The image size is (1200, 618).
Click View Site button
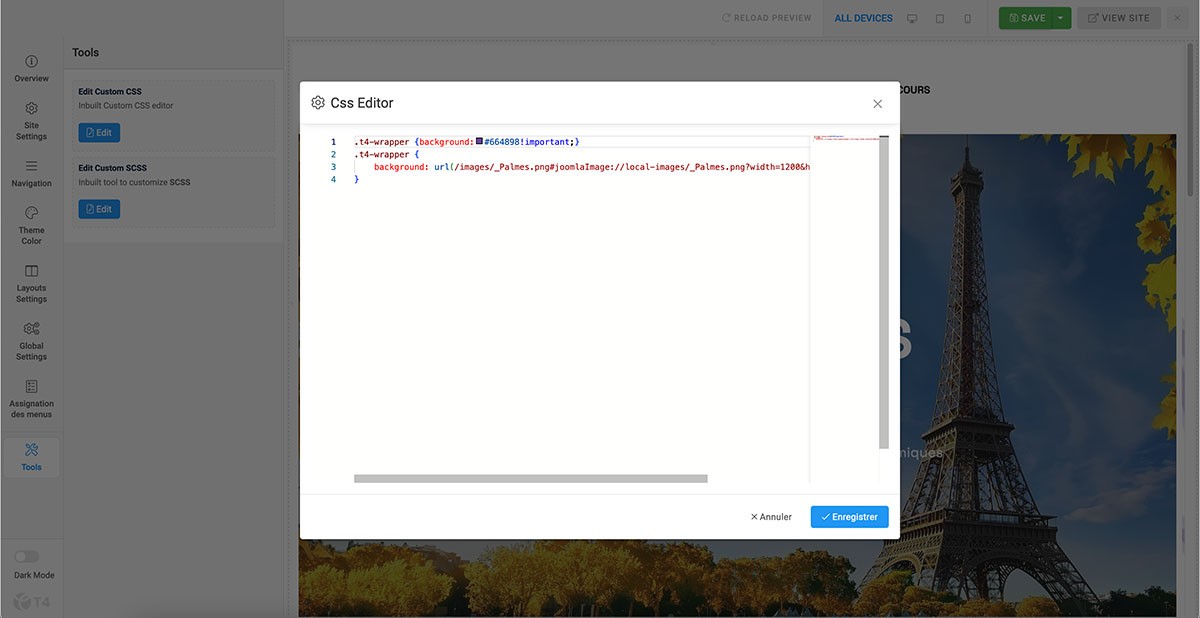coord(1118,18)
